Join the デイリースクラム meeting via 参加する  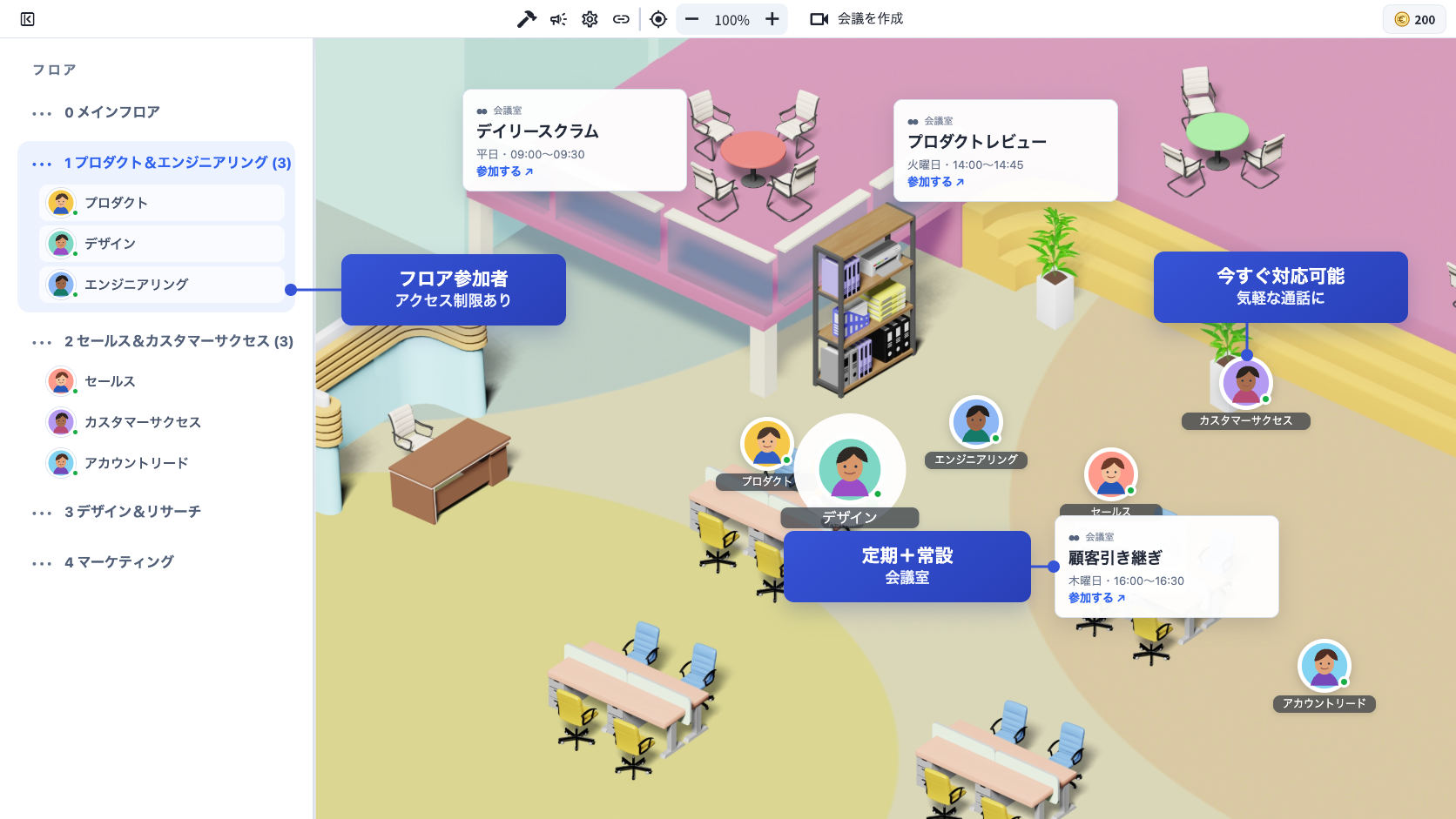click(x=504, y=171)
